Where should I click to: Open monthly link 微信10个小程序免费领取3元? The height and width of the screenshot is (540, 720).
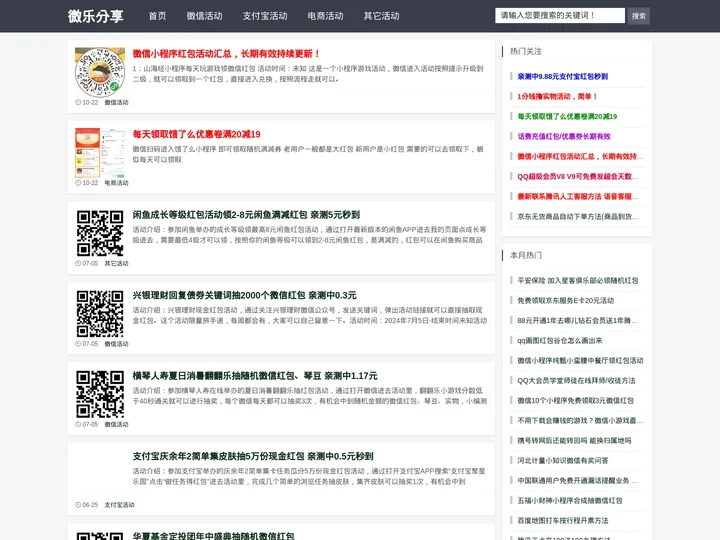575,400
